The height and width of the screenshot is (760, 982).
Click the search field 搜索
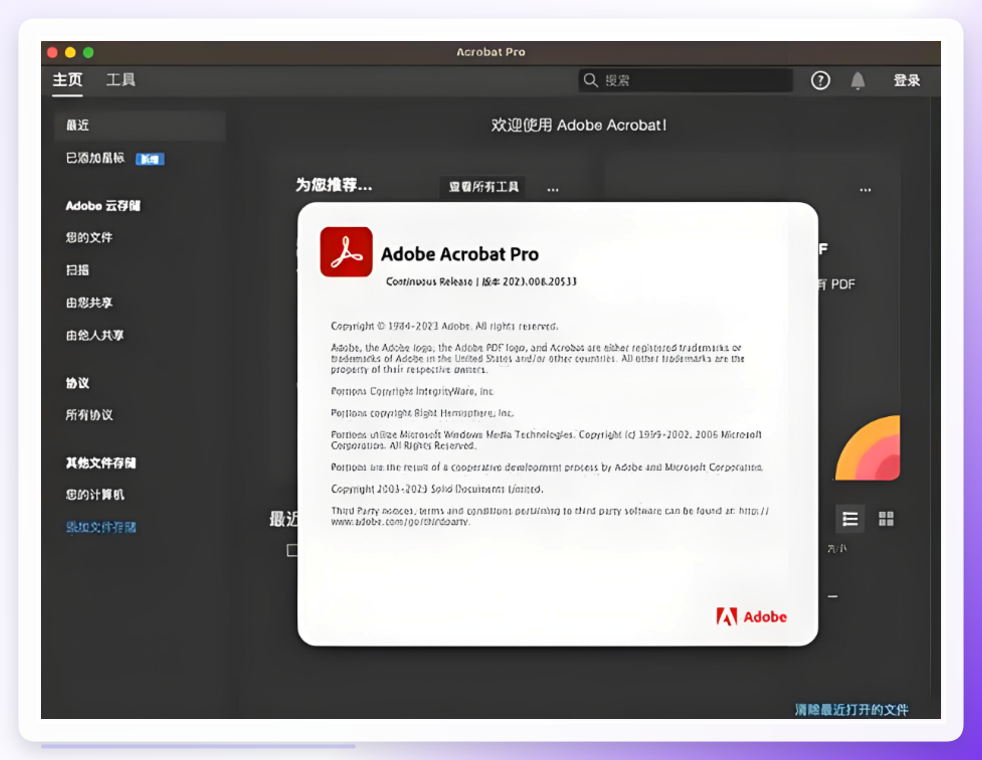coord(686,80)
